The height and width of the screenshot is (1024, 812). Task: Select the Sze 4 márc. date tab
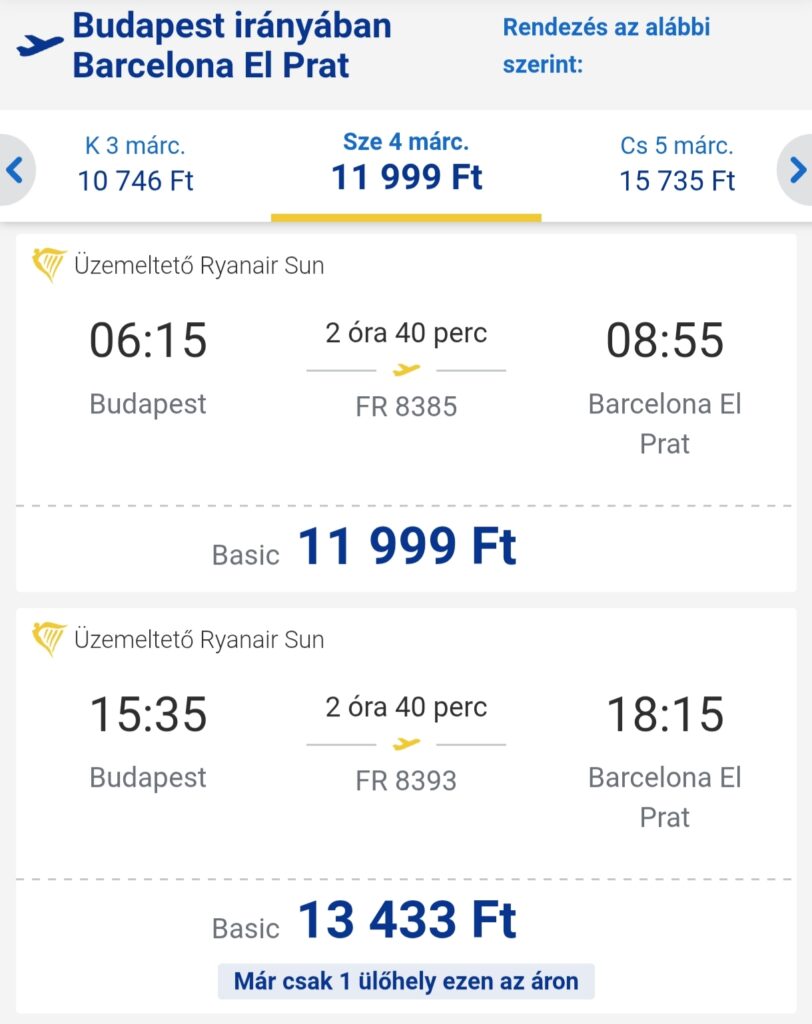point(406,163)
